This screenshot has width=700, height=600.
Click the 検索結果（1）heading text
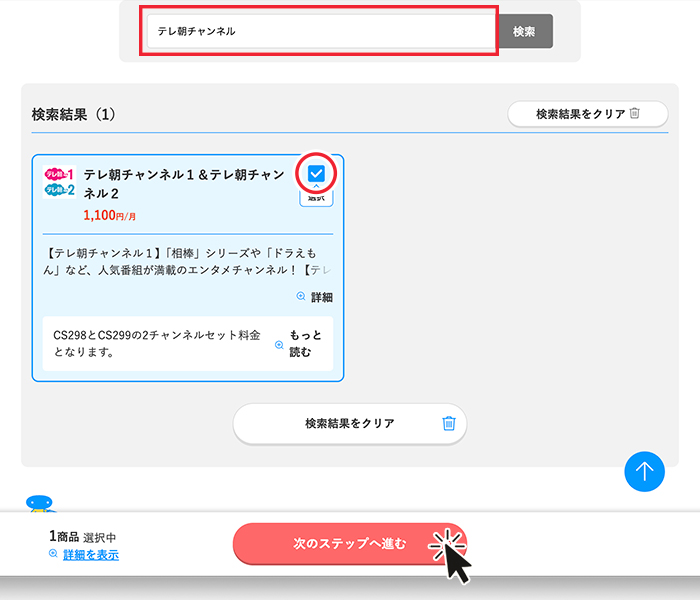point(74,114)
